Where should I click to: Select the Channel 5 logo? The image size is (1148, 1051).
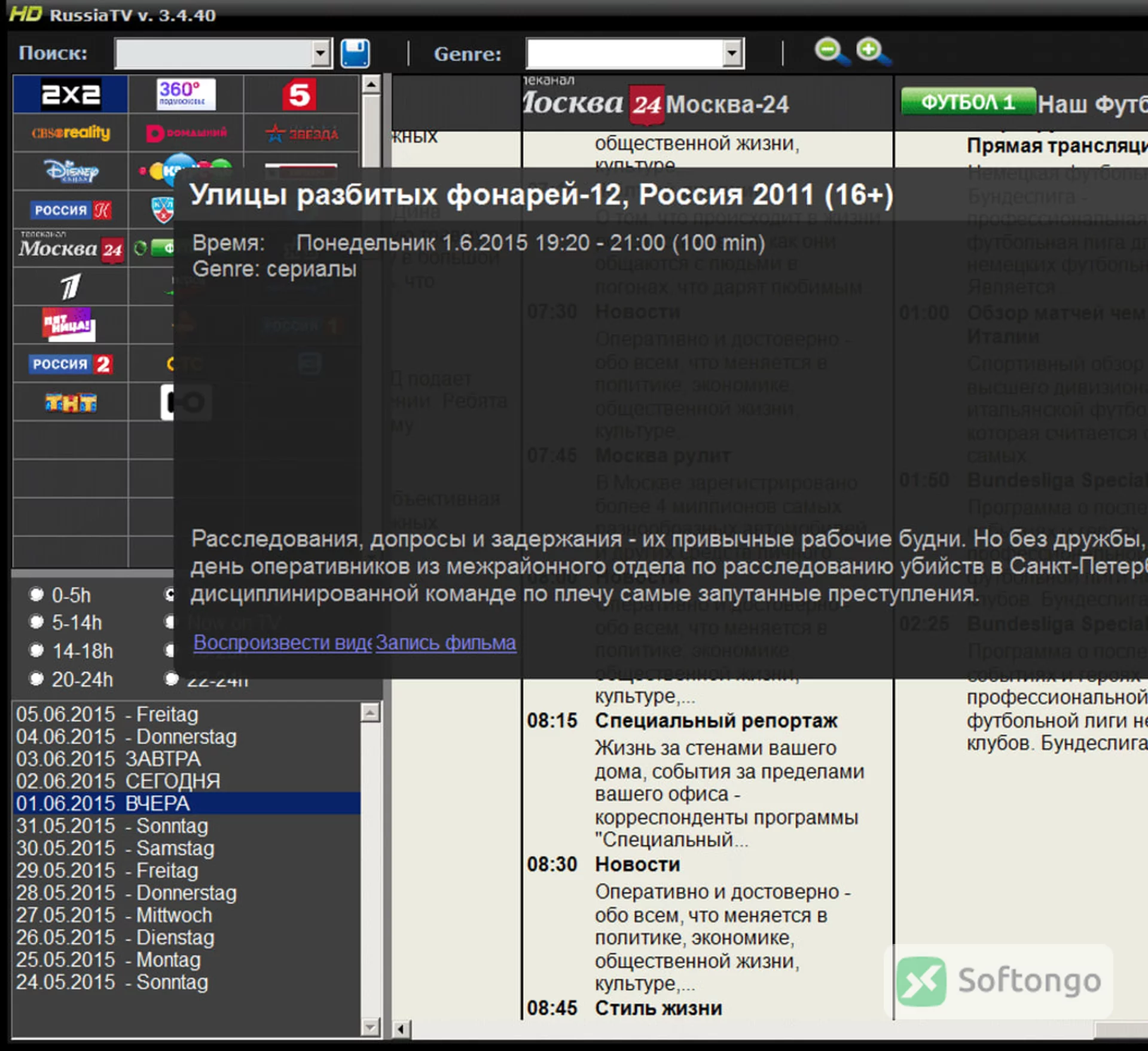(x=300, y=94)
